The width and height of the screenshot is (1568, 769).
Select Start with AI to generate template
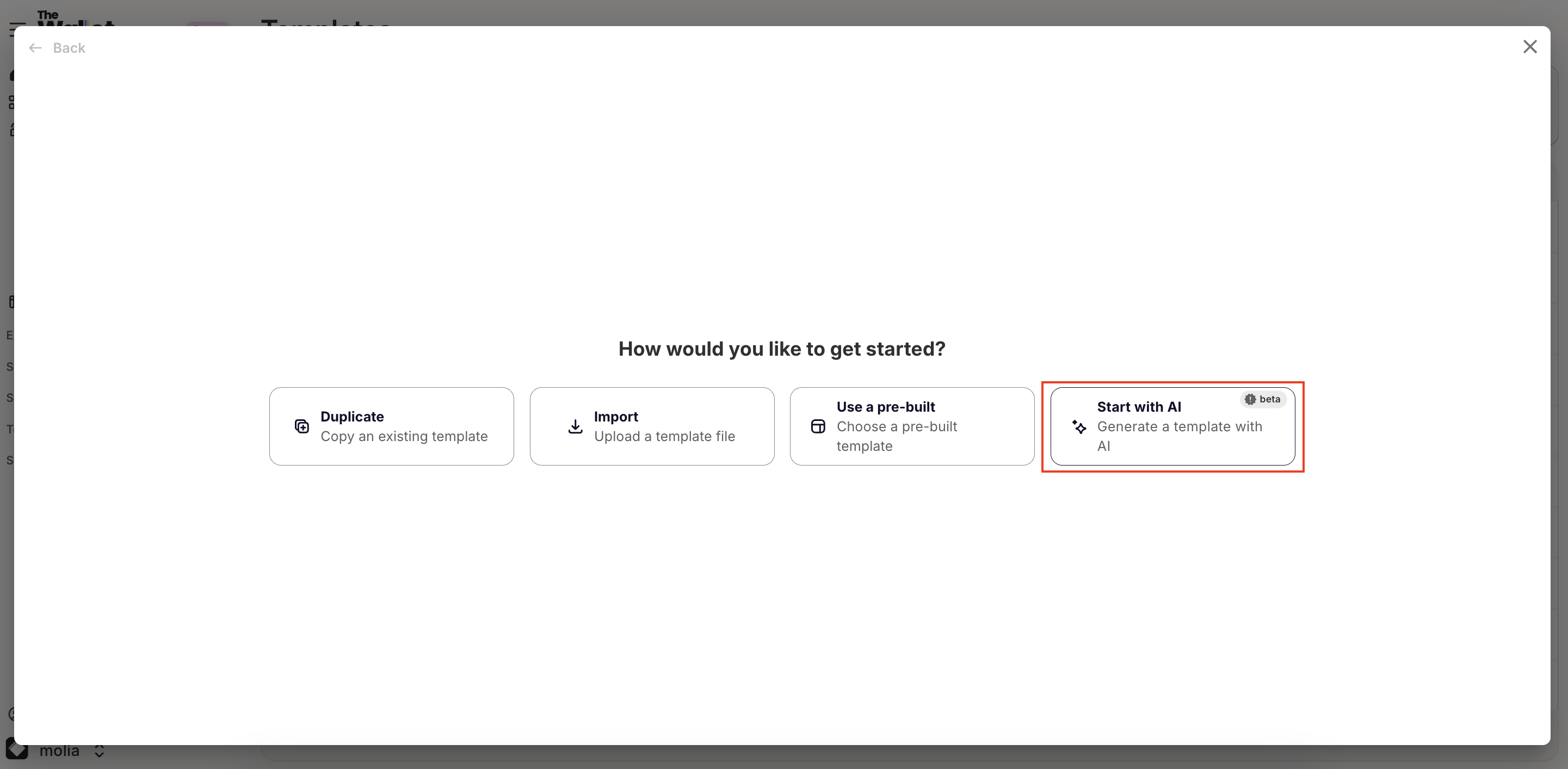pyautogui.click(x=1172, y=426)
